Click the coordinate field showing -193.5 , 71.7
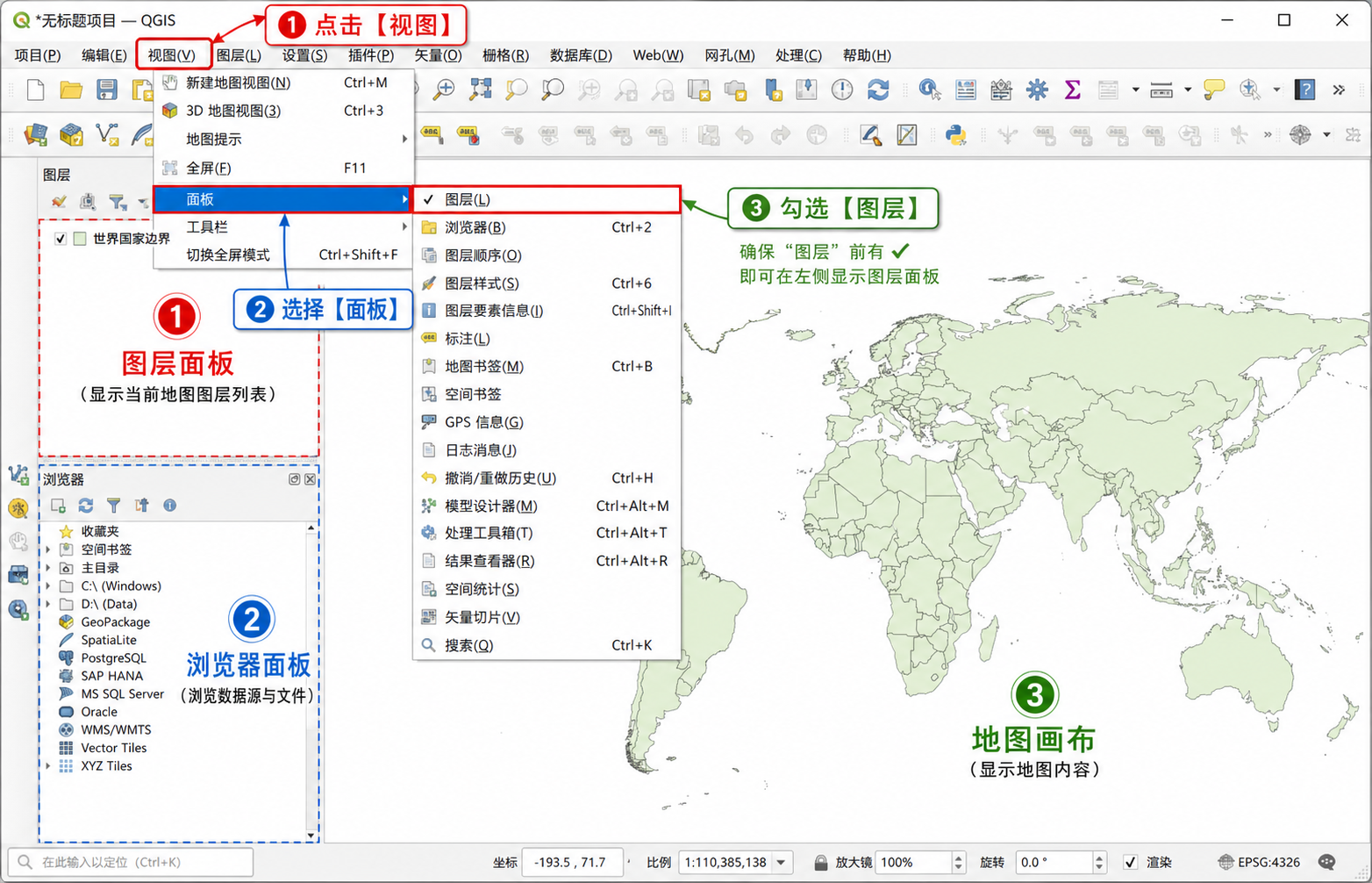Image resolution: width=1372 pixels, height=883 pixels. pyautogui.click(x=572, y=863)
